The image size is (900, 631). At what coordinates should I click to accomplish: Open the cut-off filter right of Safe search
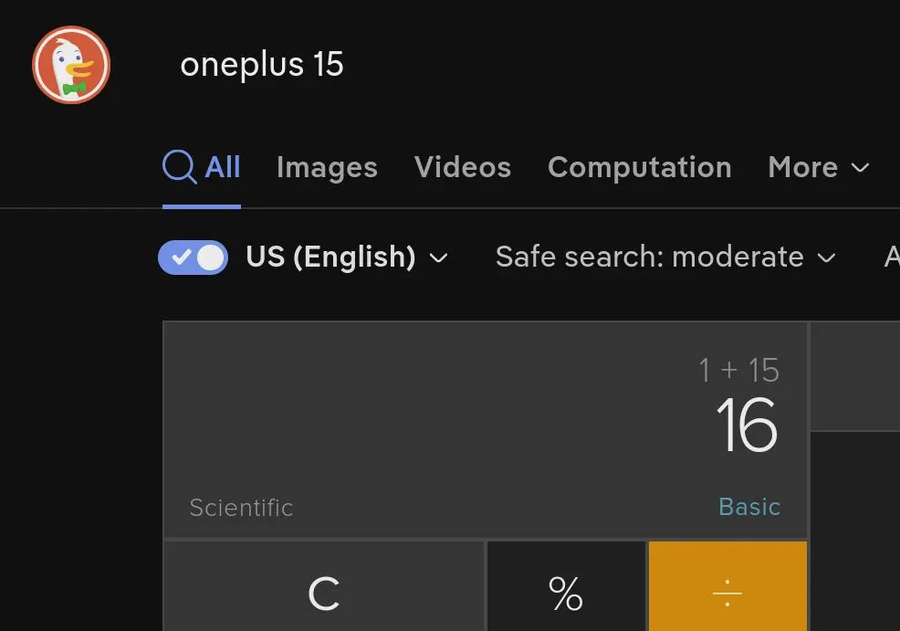pos(891,257)
